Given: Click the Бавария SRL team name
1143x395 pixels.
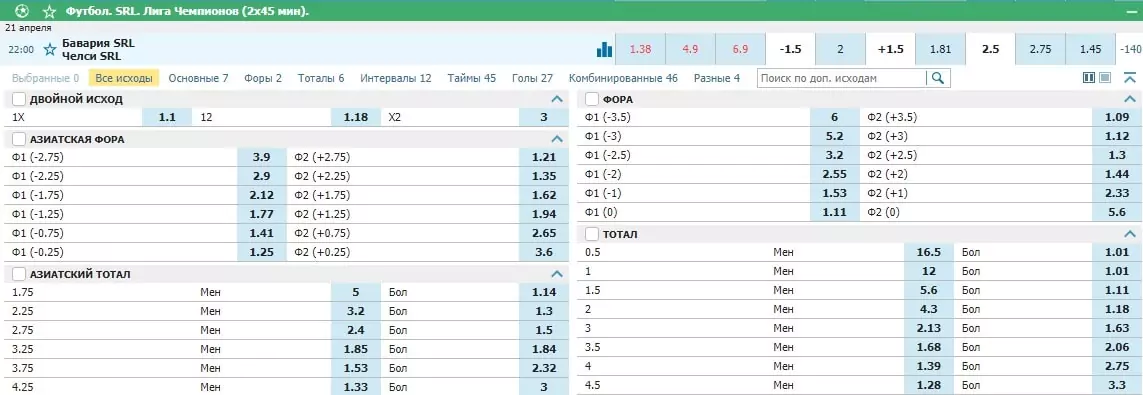Looking at the screenshot, I should tap(98, 43).
